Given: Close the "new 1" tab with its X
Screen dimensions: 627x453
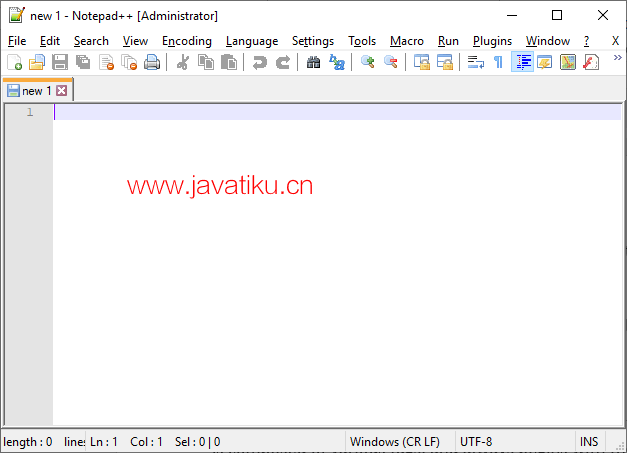Looking at the screenshot, I should point(62,91).
